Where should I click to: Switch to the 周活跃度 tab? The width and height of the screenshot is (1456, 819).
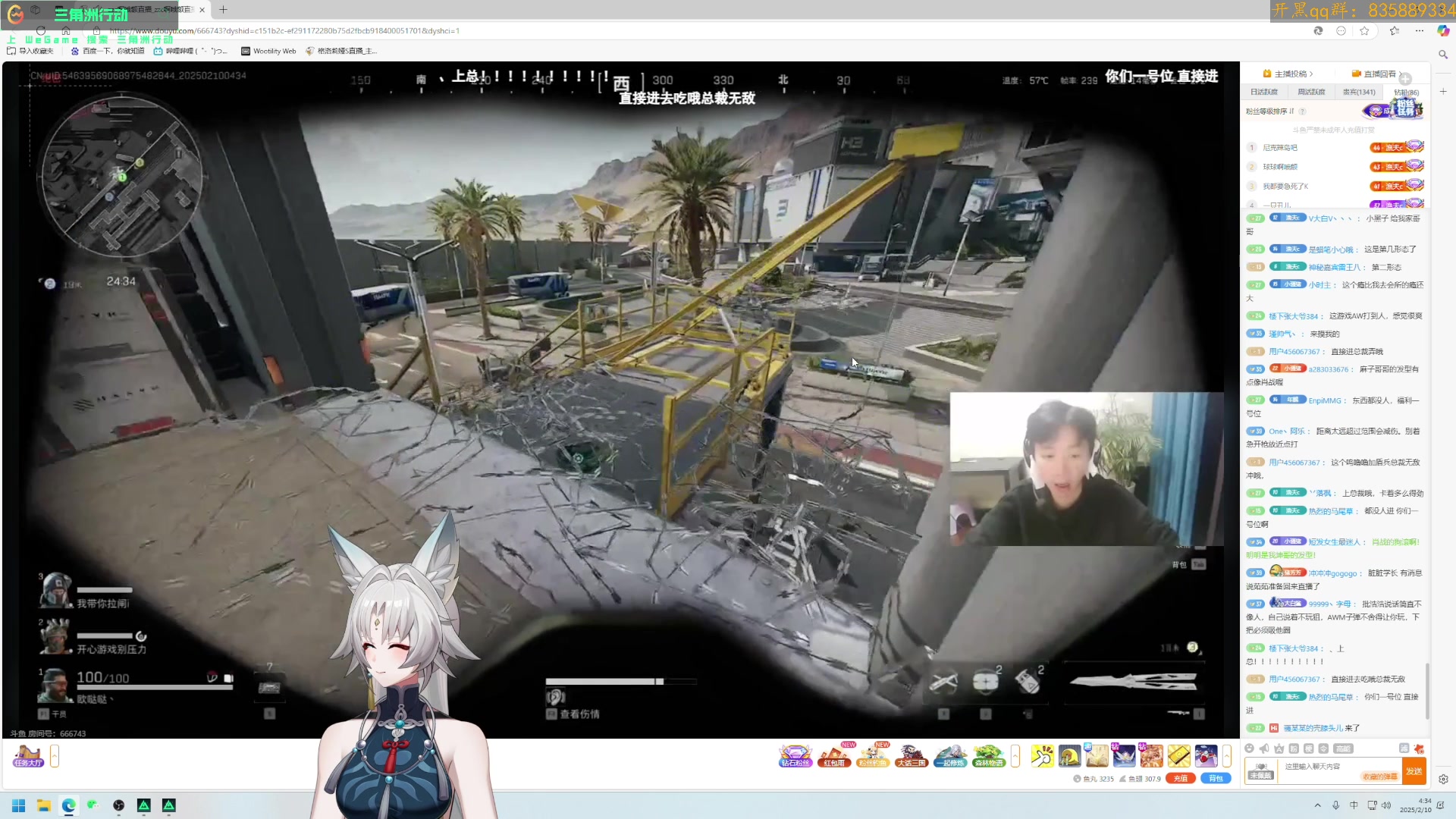coord(1311,92)
